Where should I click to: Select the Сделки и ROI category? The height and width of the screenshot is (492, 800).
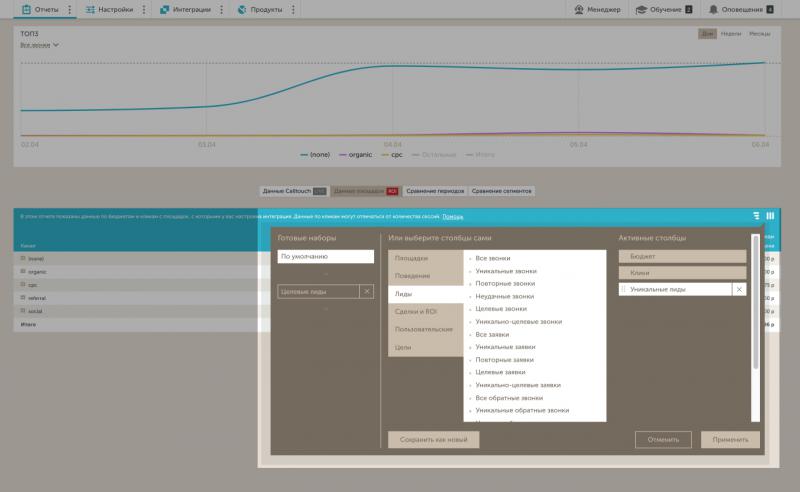[416, 311]
